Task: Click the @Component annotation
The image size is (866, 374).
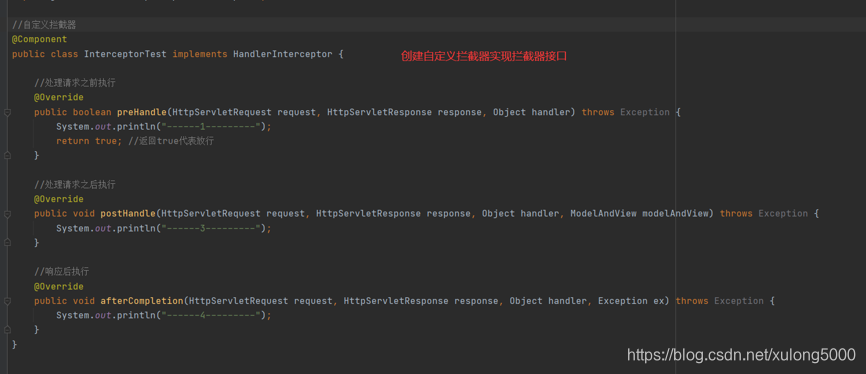Action: (x=39, y=39)
